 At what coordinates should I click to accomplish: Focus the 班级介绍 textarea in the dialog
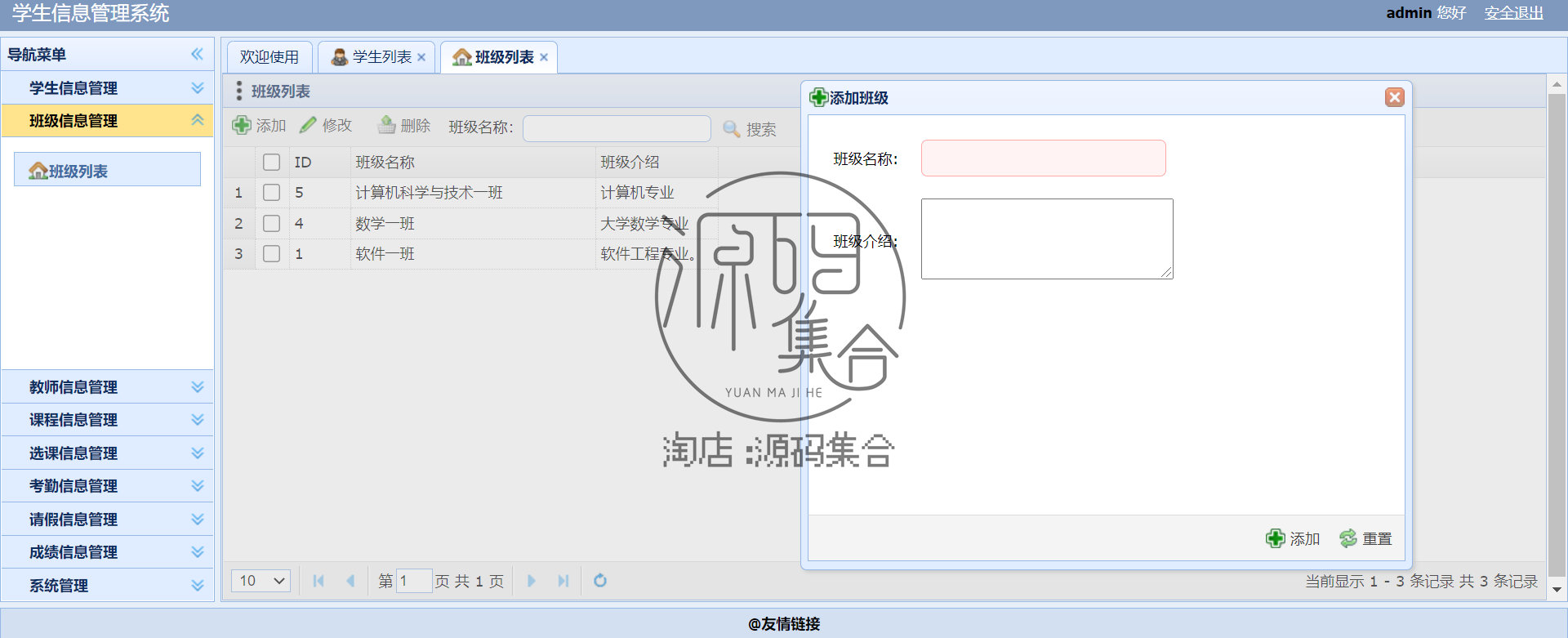pos(1047,239)
